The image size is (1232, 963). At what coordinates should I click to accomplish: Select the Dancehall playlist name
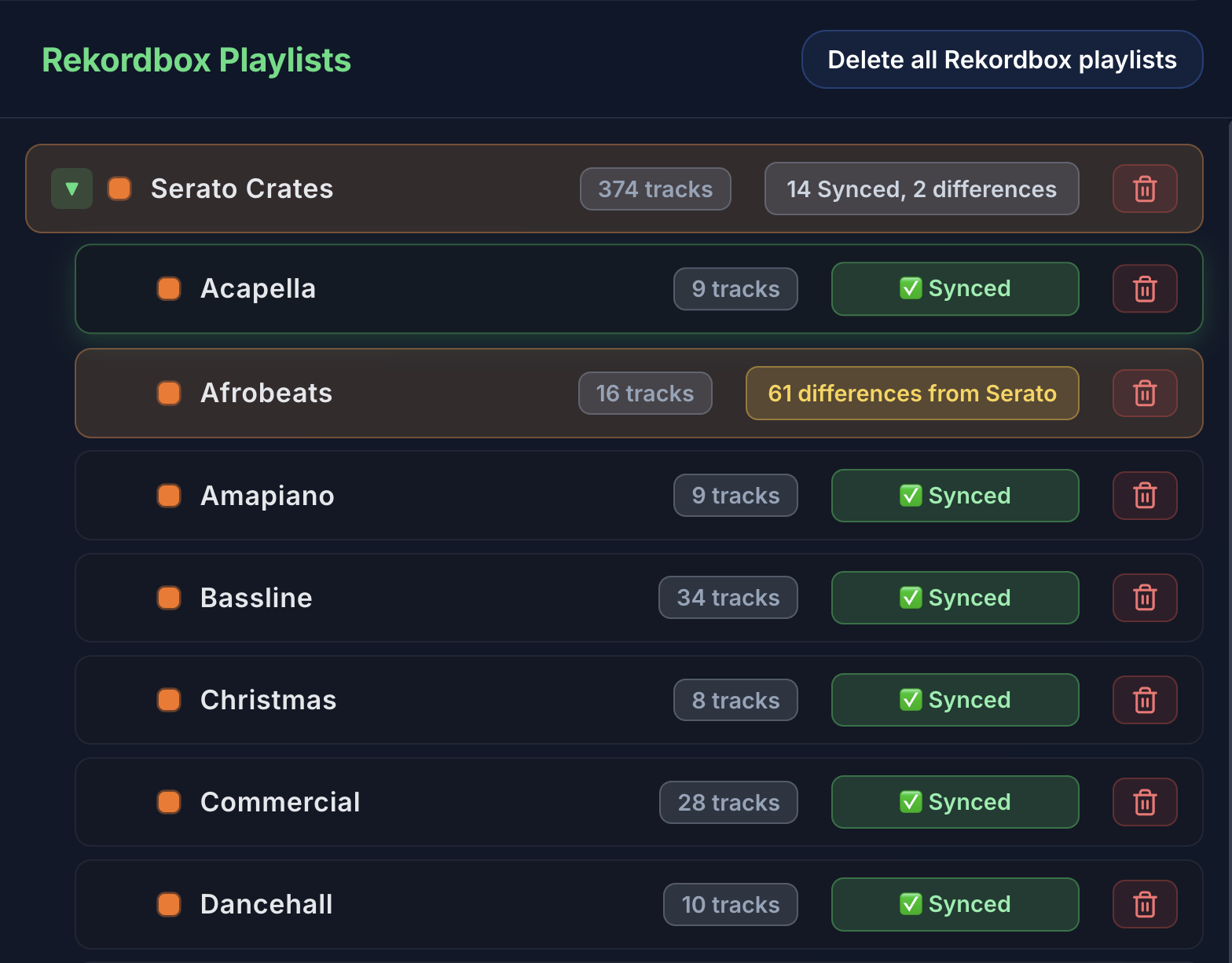pyautogui.click(x=266, y=904)
